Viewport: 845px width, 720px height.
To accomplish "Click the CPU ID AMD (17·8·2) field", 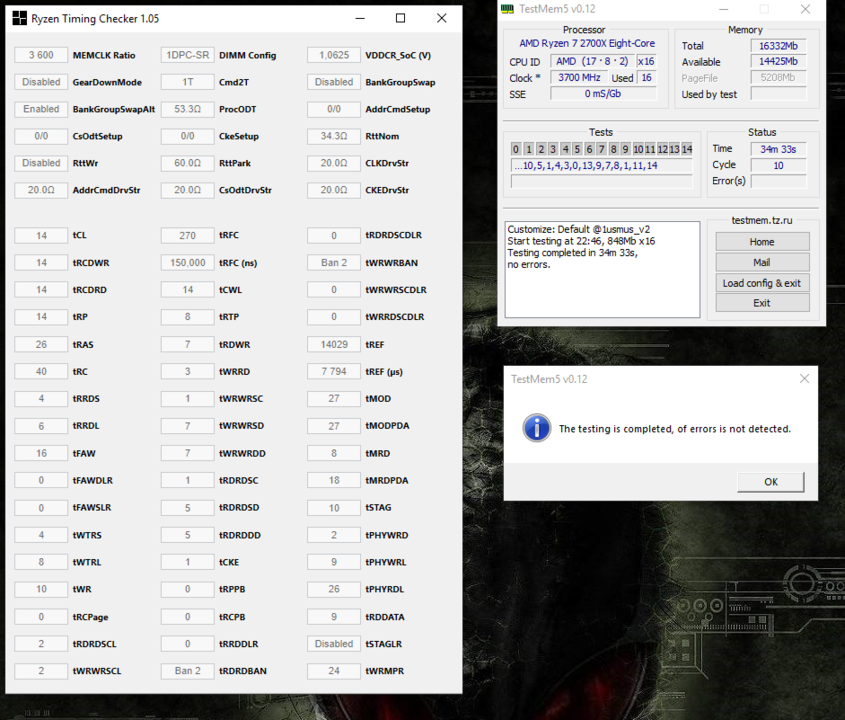I will (592, 61).
